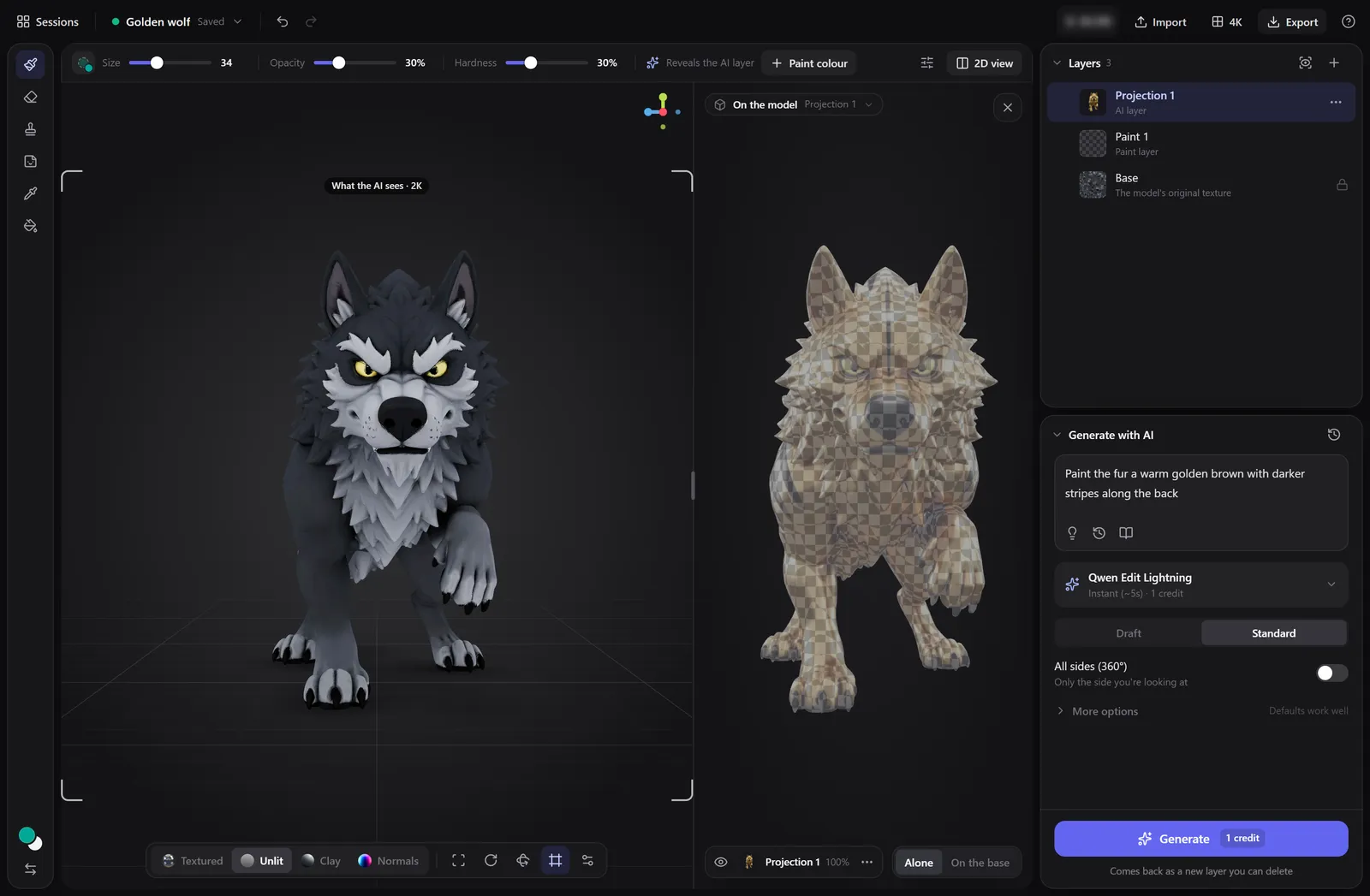Select the Stamp clone tool
1370x896 pixels.
pos(31,129)
